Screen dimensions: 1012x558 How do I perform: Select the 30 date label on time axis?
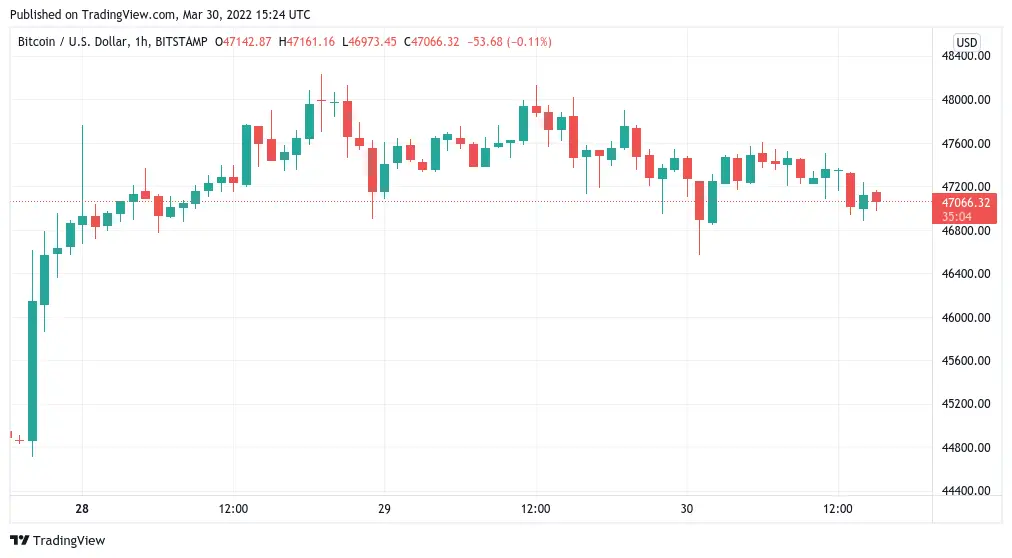(686, 509)
